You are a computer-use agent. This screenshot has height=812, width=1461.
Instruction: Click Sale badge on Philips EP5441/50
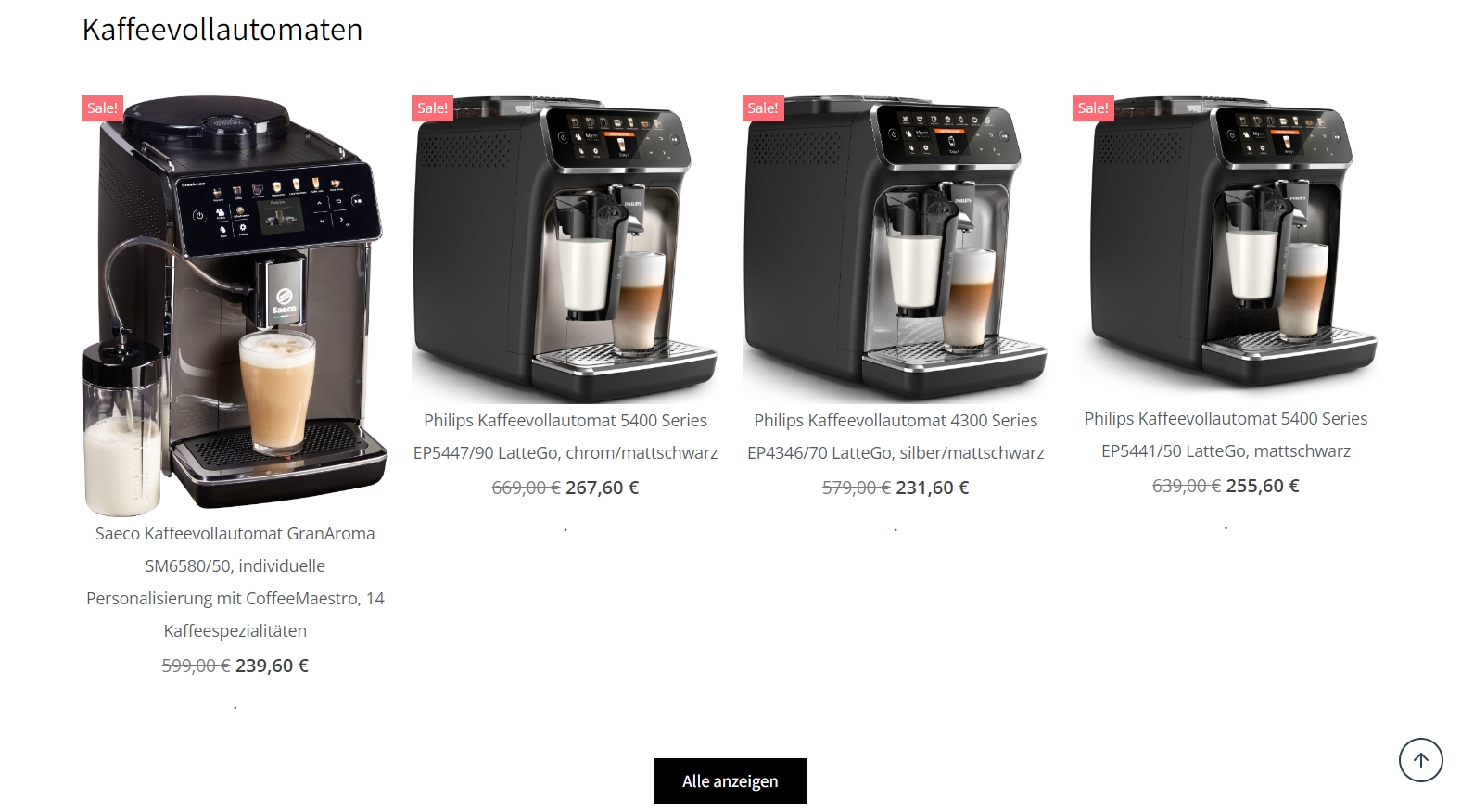coord(1093,108)
